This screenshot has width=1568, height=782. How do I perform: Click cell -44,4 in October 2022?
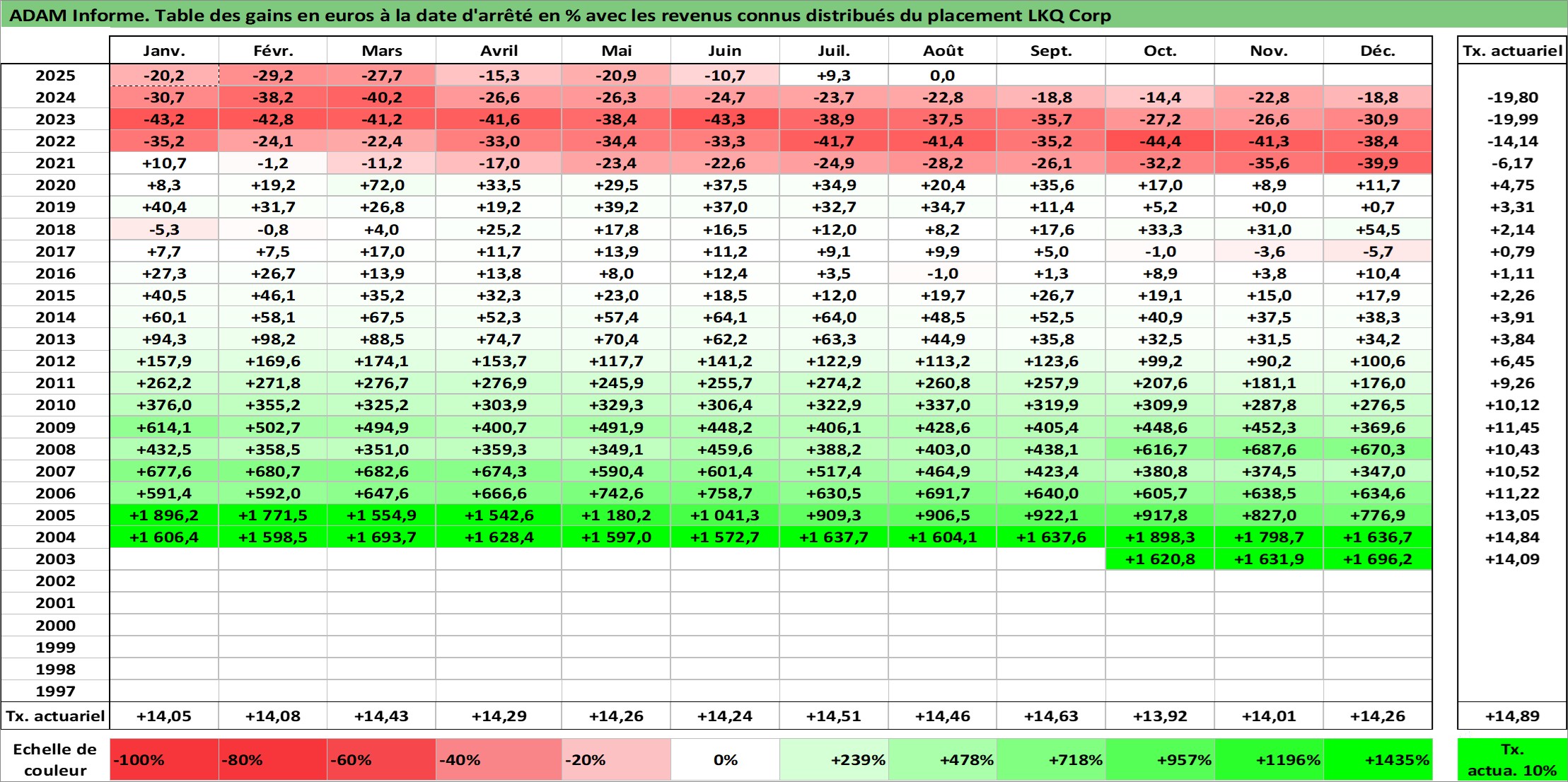pyautogui.click(x=1160, y=141)
